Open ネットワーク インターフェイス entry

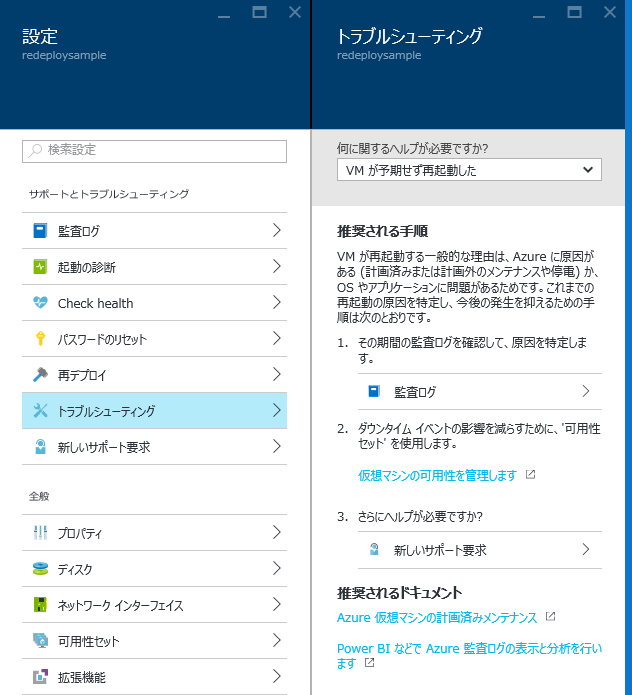pyautogui.click(x=154, y=605)
